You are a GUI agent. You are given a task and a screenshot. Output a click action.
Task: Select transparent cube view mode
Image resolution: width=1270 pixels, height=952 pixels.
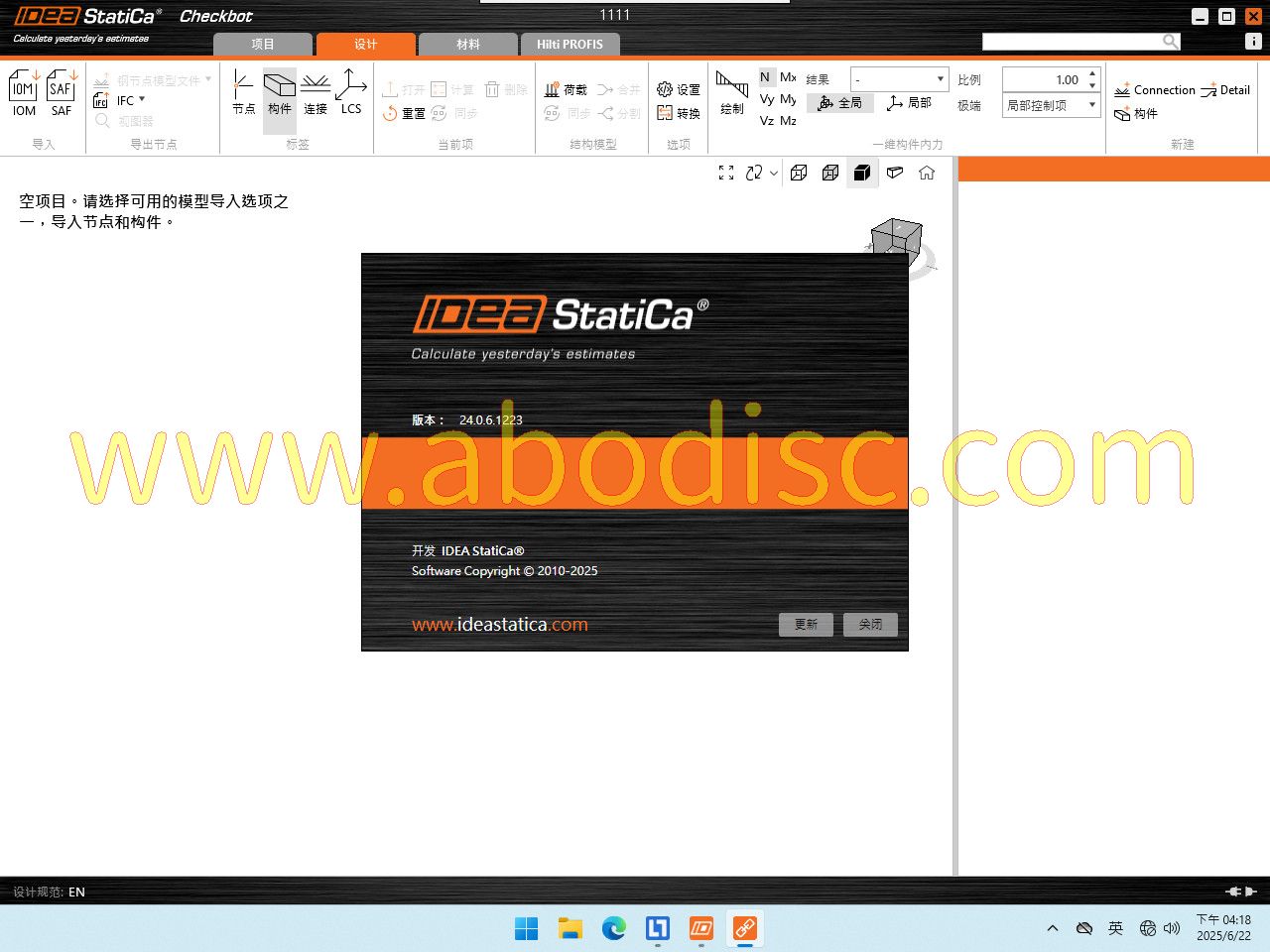(x=830, y=173)
